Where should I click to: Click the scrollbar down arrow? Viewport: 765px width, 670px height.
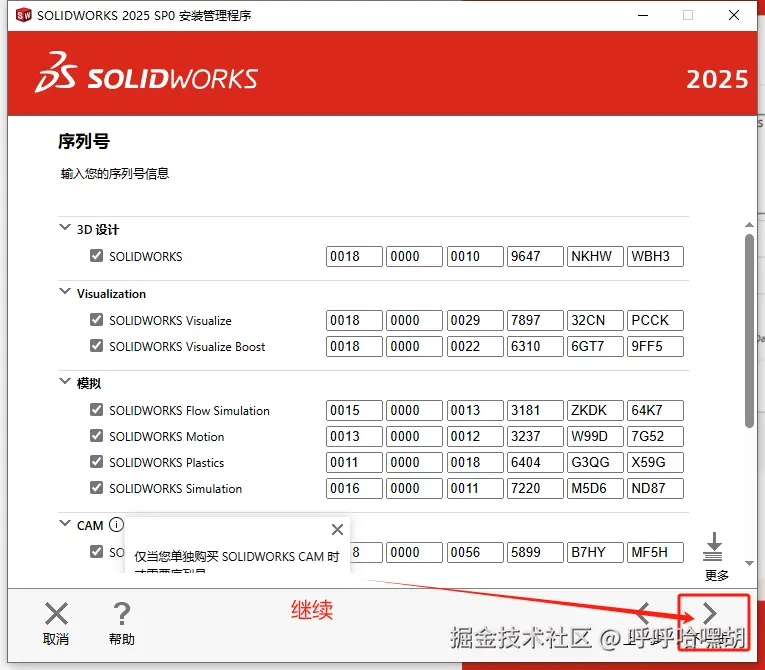[x=749, y=564]
